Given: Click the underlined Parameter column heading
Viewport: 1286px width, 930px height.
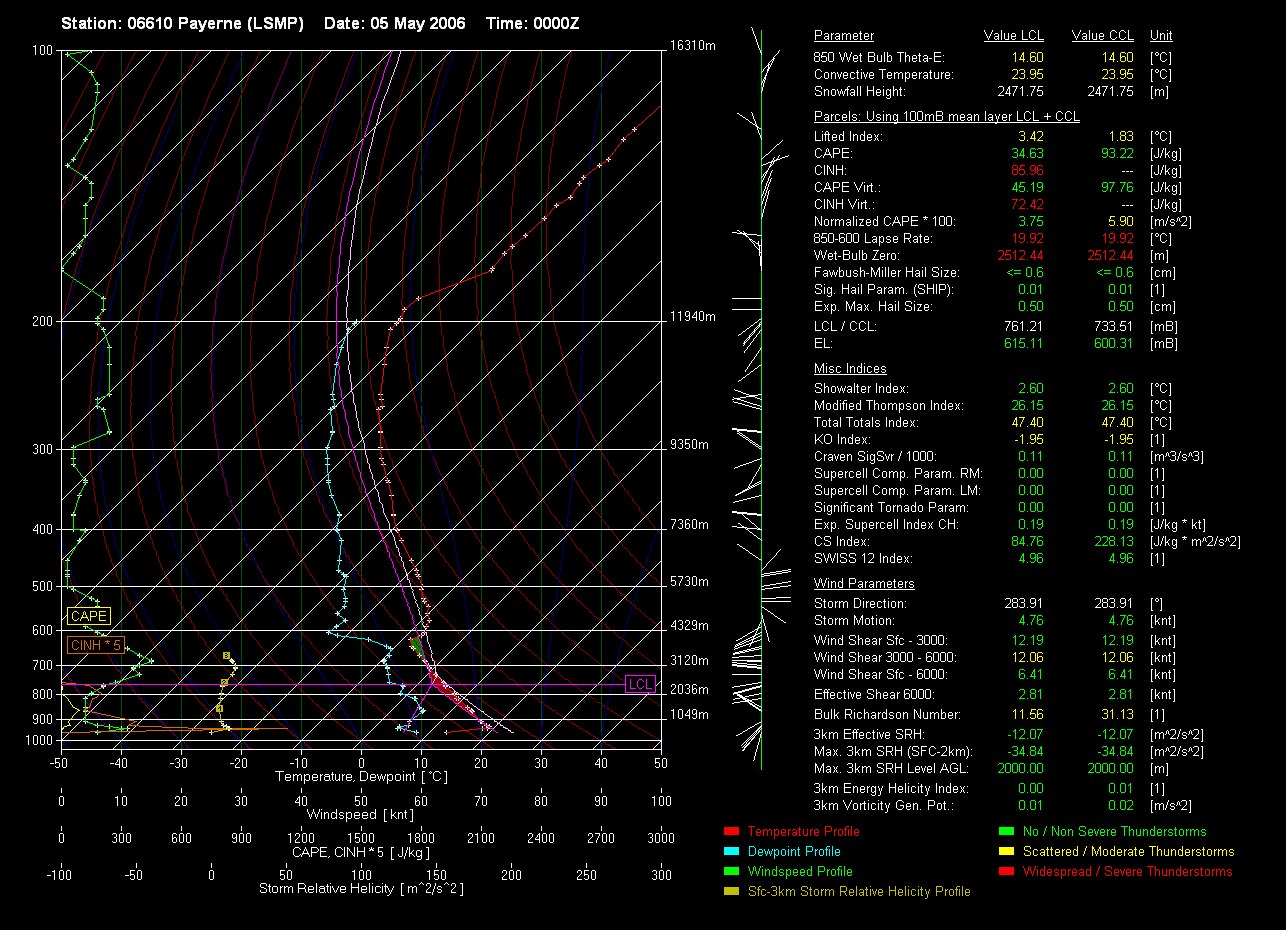Looking at the screenshot, I should (x=844, y=36).
